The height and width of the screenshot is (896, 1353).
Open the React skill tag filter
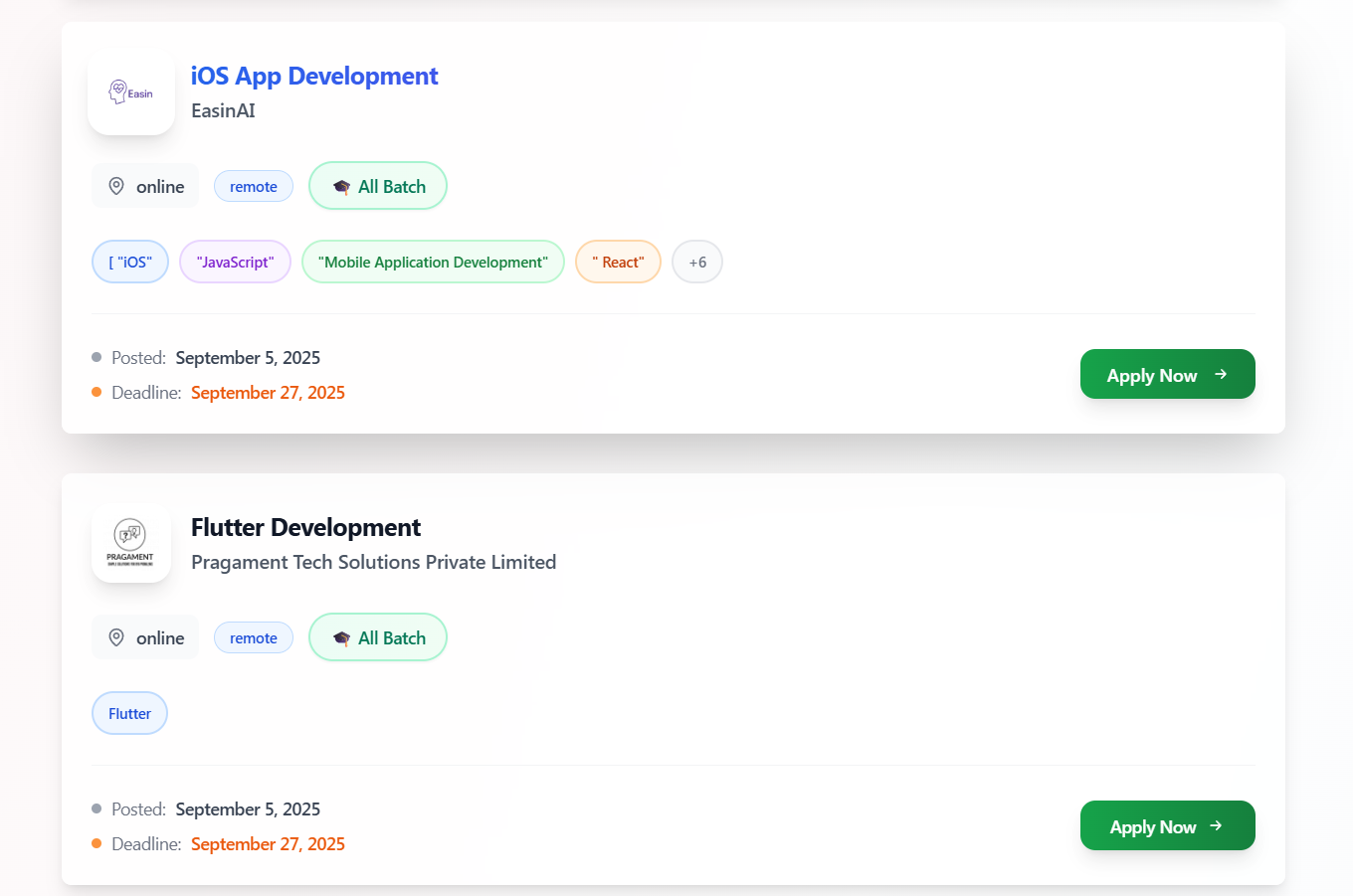(618, 262)
